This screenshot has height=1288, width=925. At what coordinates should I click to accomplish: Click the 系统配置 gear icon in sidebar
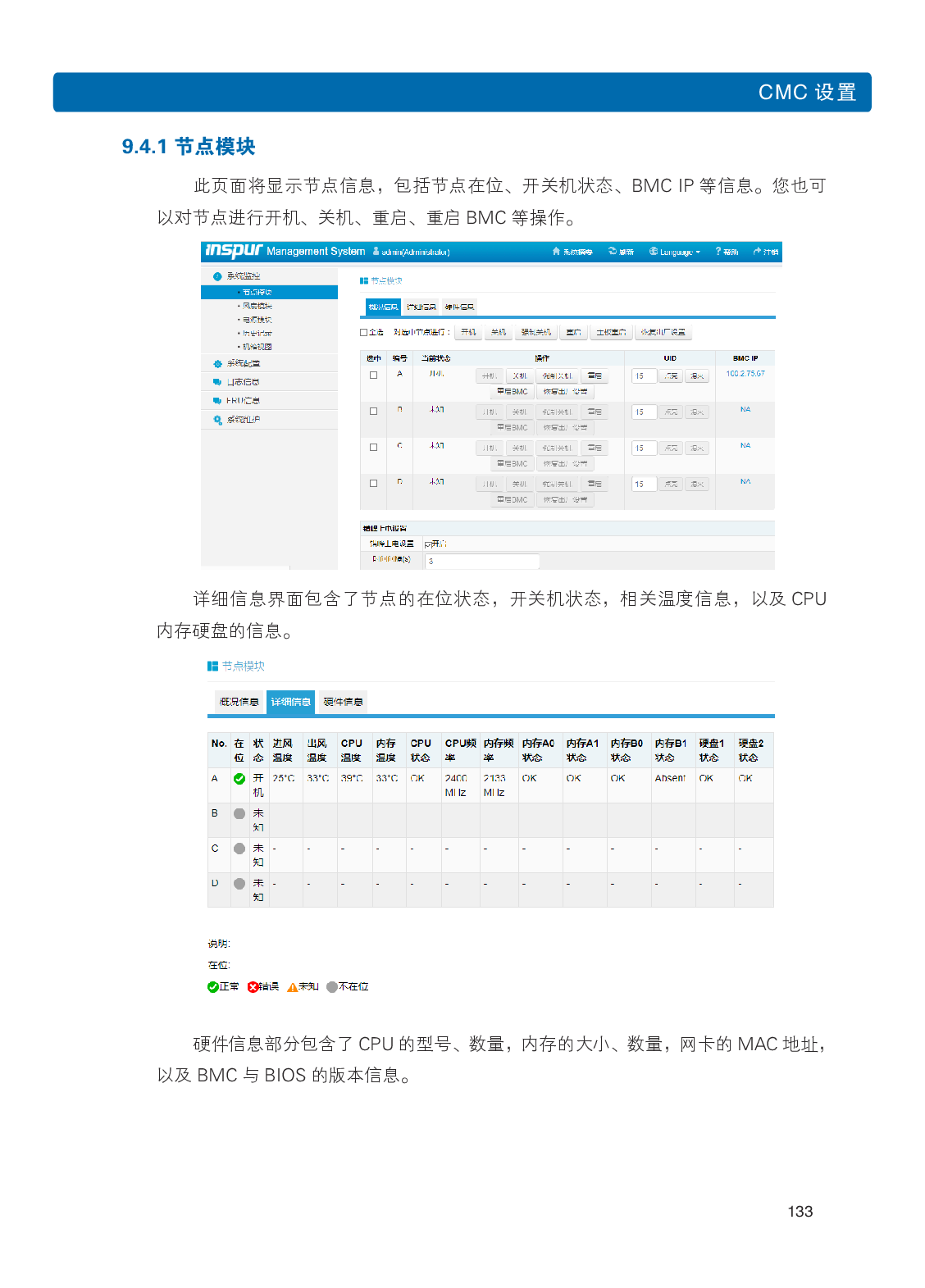(x=217, y=363)
